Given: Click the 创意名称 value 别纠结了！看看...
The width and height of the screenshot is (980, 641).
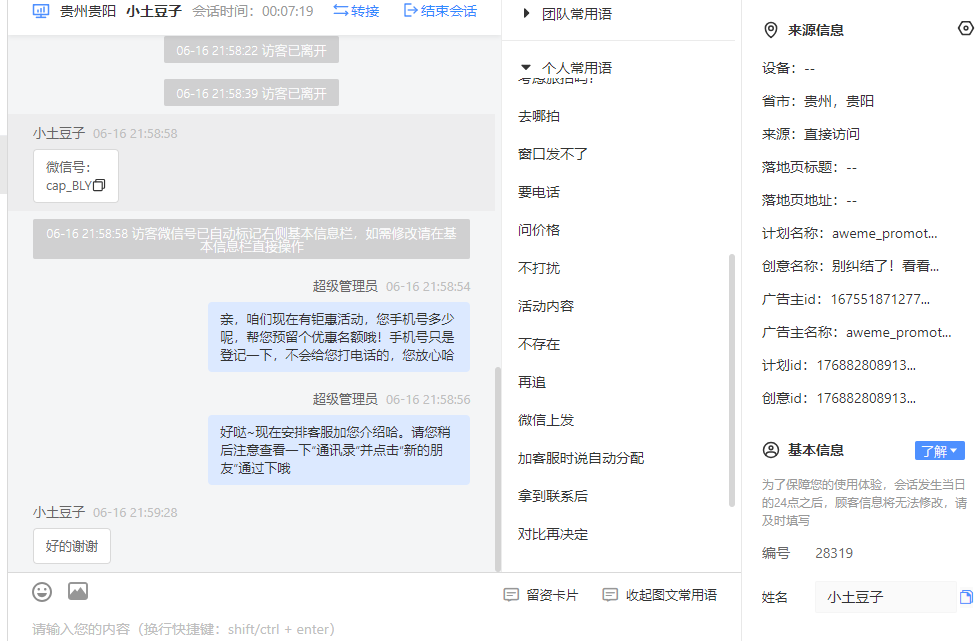Looking at the screenshot, I should click(885, 266).
